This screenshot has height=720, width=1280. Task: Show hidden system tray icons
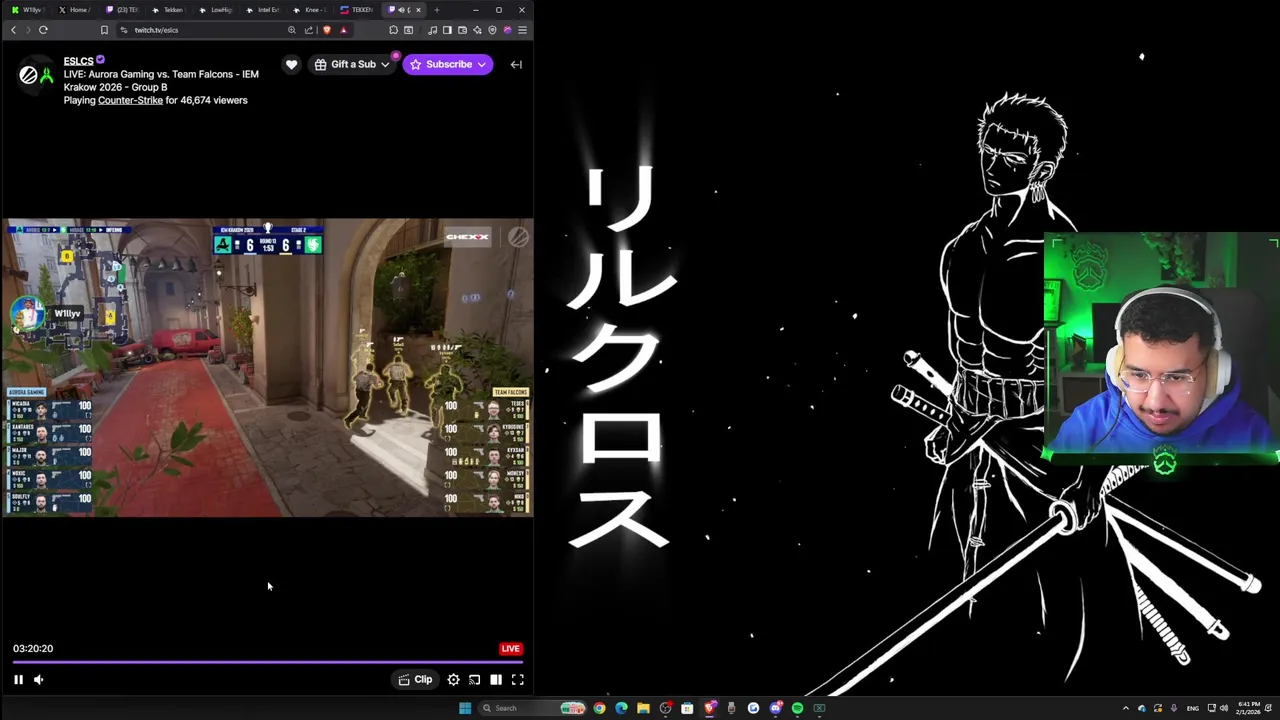click(x=1126, y=708)
